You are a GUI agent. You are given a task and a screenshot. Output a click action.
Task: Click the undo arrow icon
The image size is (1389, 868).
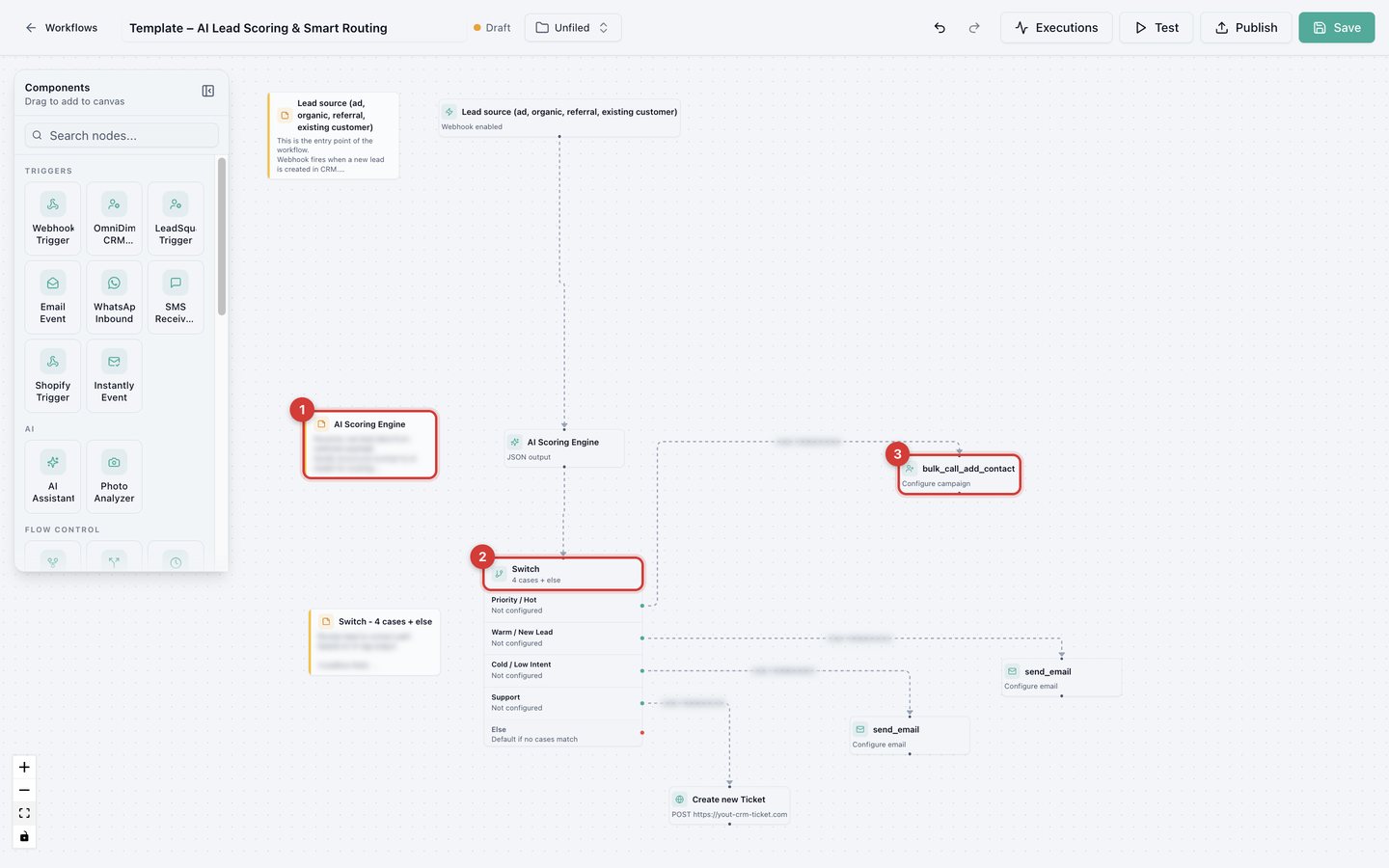click(940, 28)
